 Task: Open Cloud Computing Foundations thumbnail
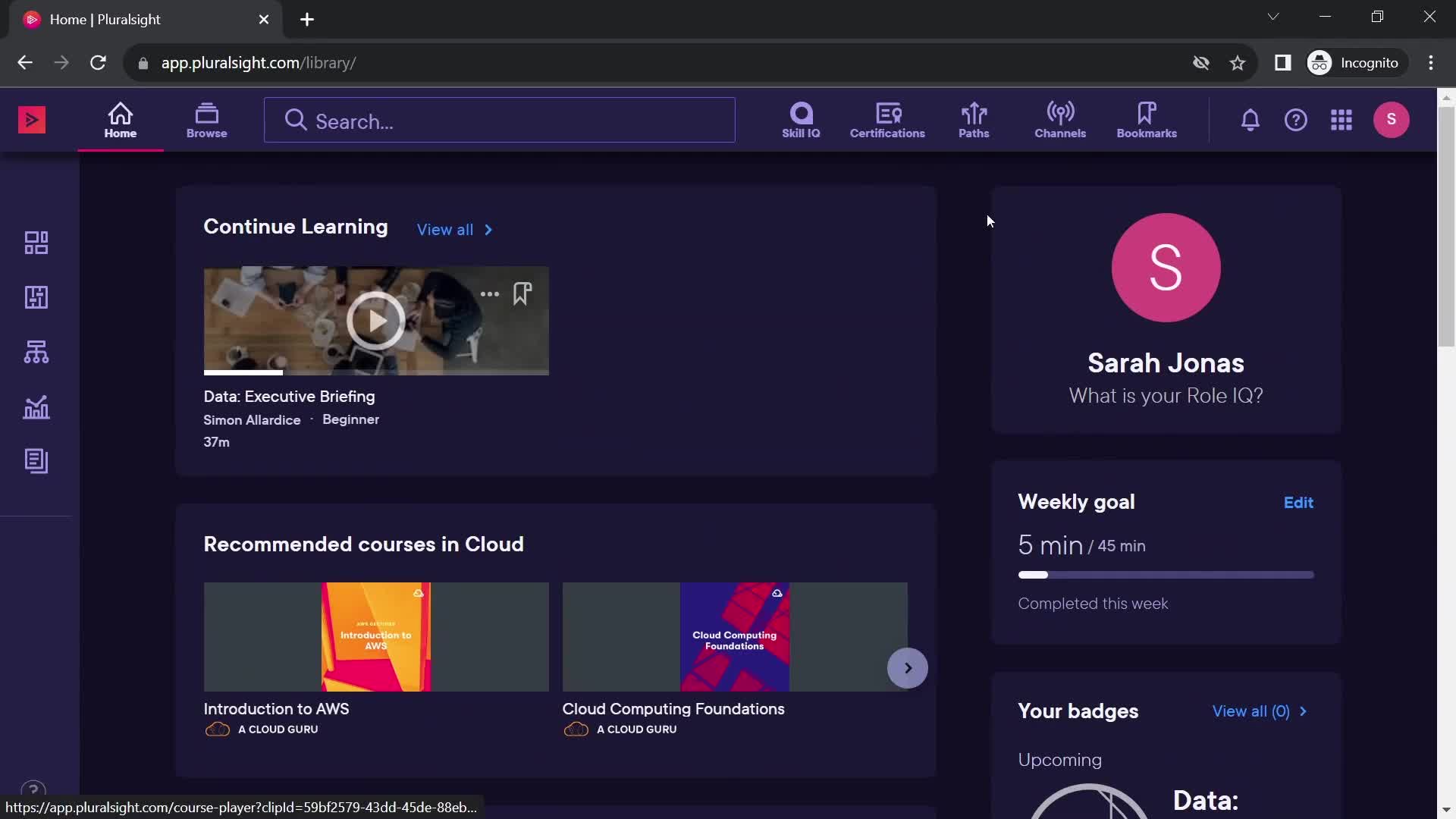[x=735, y=637]
